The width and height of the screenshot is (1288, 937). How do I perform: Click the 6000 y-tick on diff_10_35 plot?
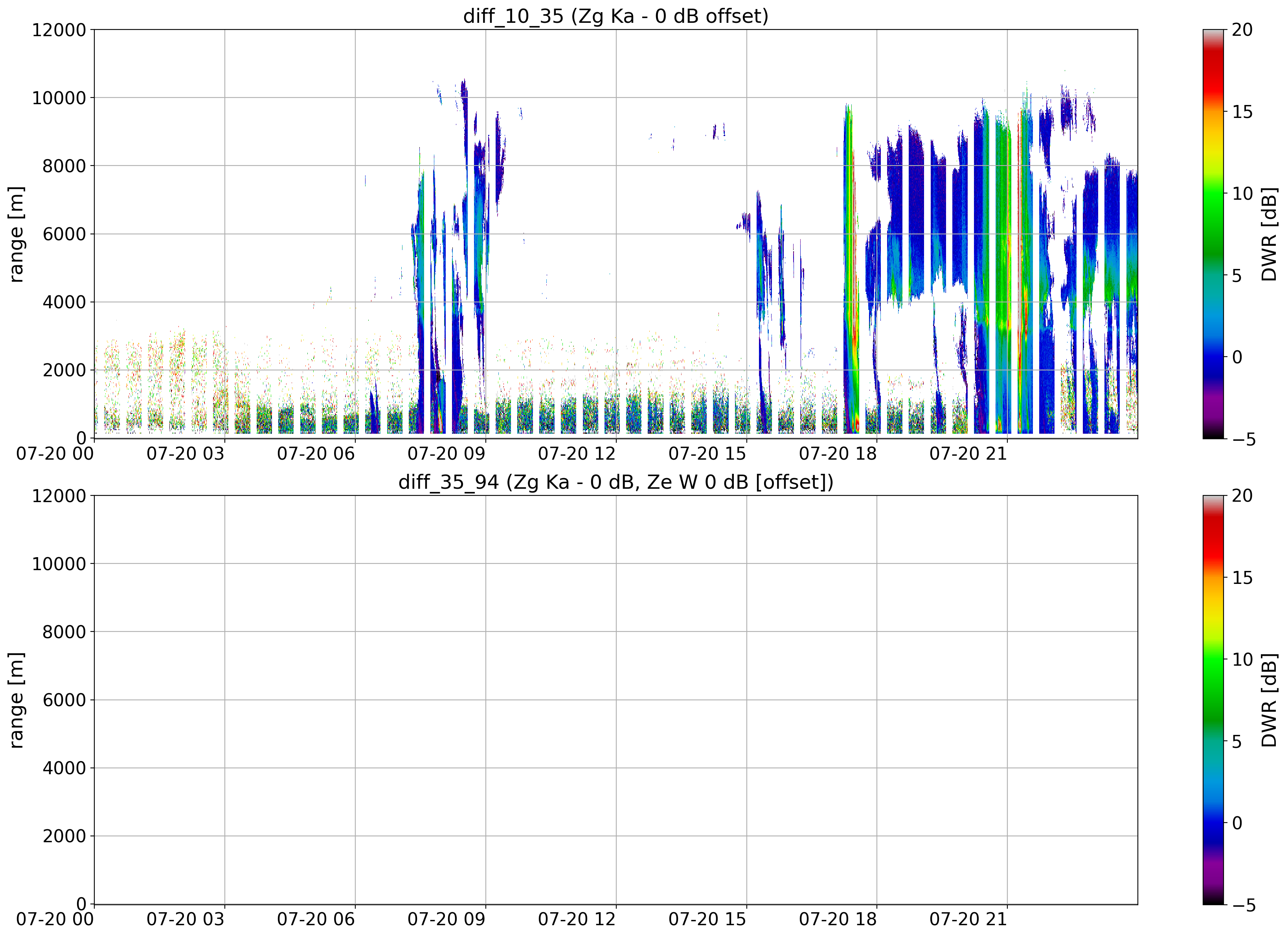(64, 234)
